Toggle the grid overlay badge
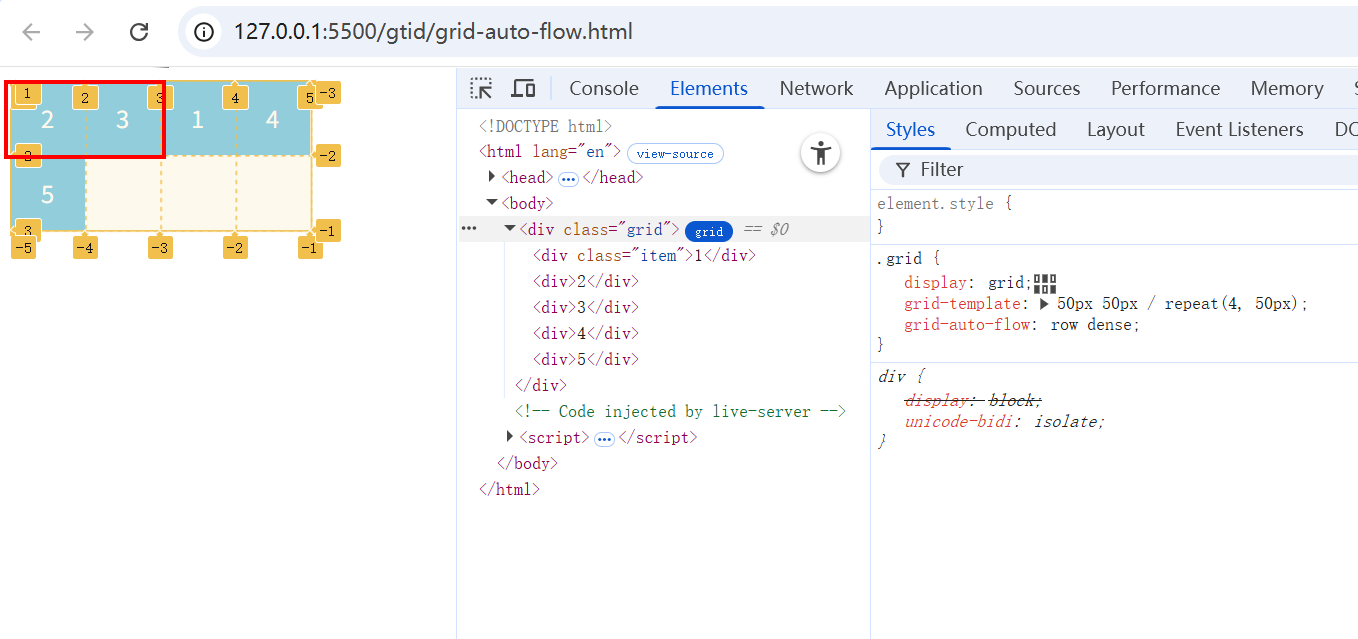 [709, 231]
